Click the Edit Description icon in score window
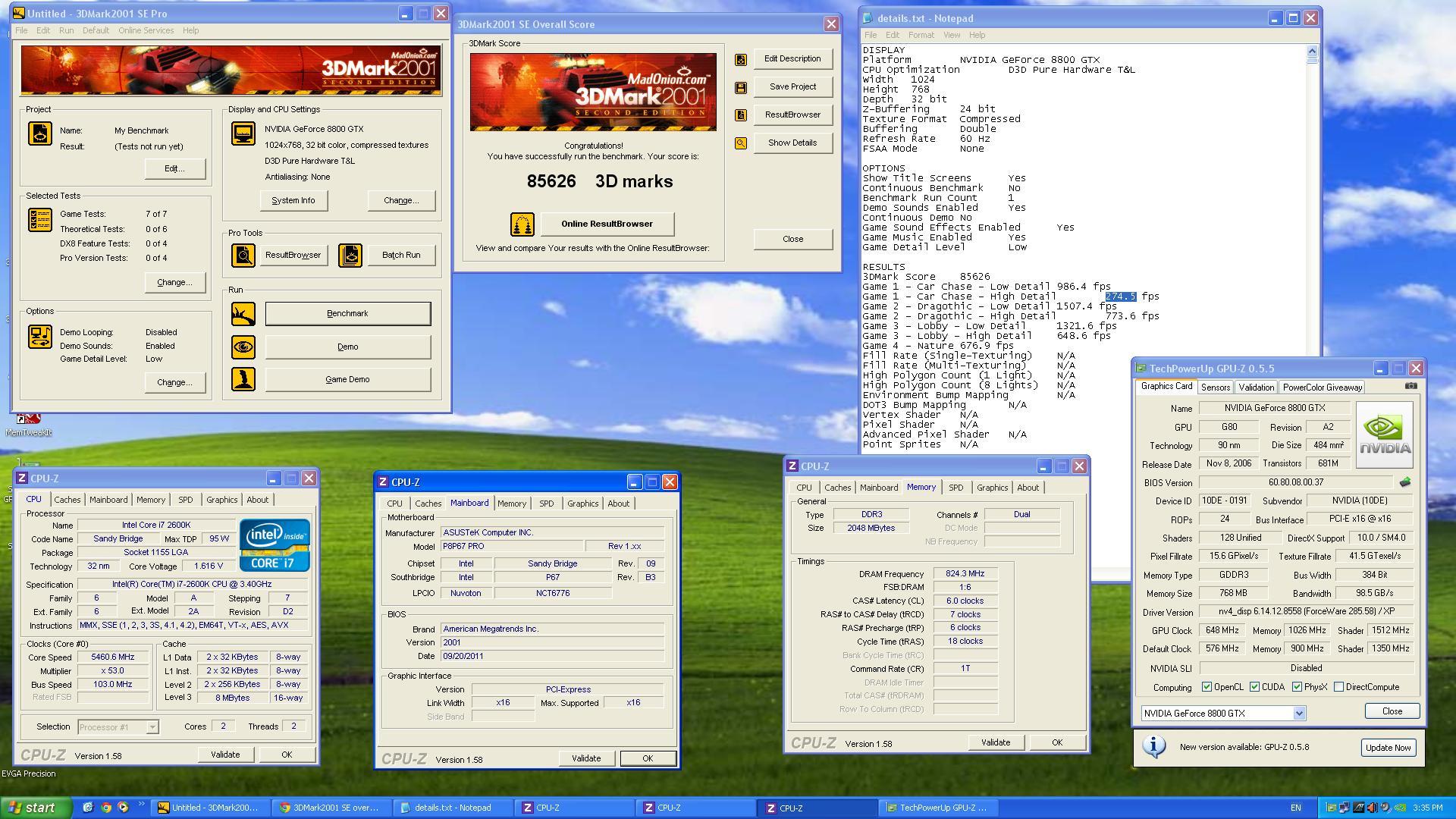 click(x=741, y=59)
